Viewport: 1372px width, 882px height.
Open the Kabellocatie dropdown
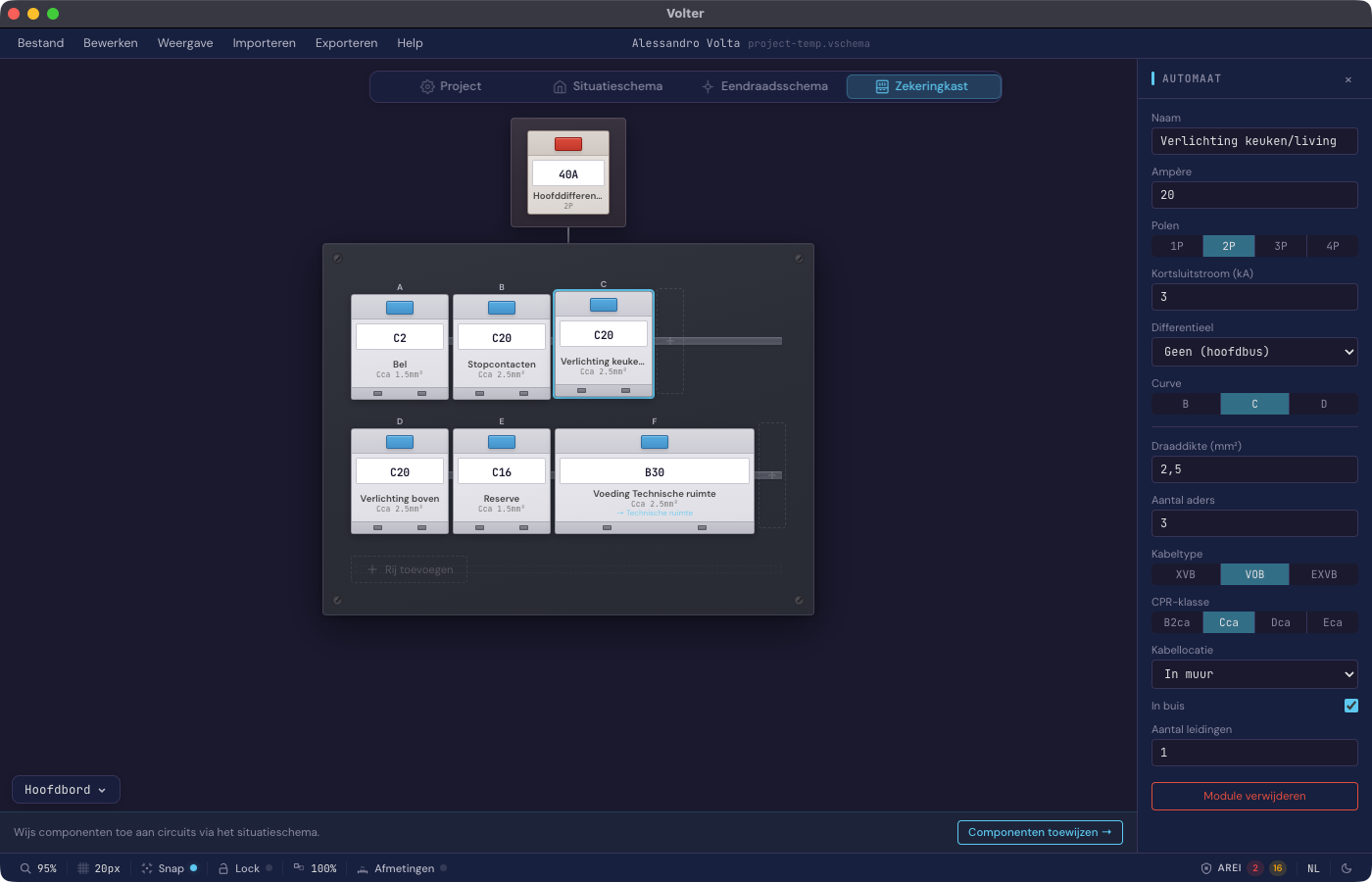point(1254,674)
